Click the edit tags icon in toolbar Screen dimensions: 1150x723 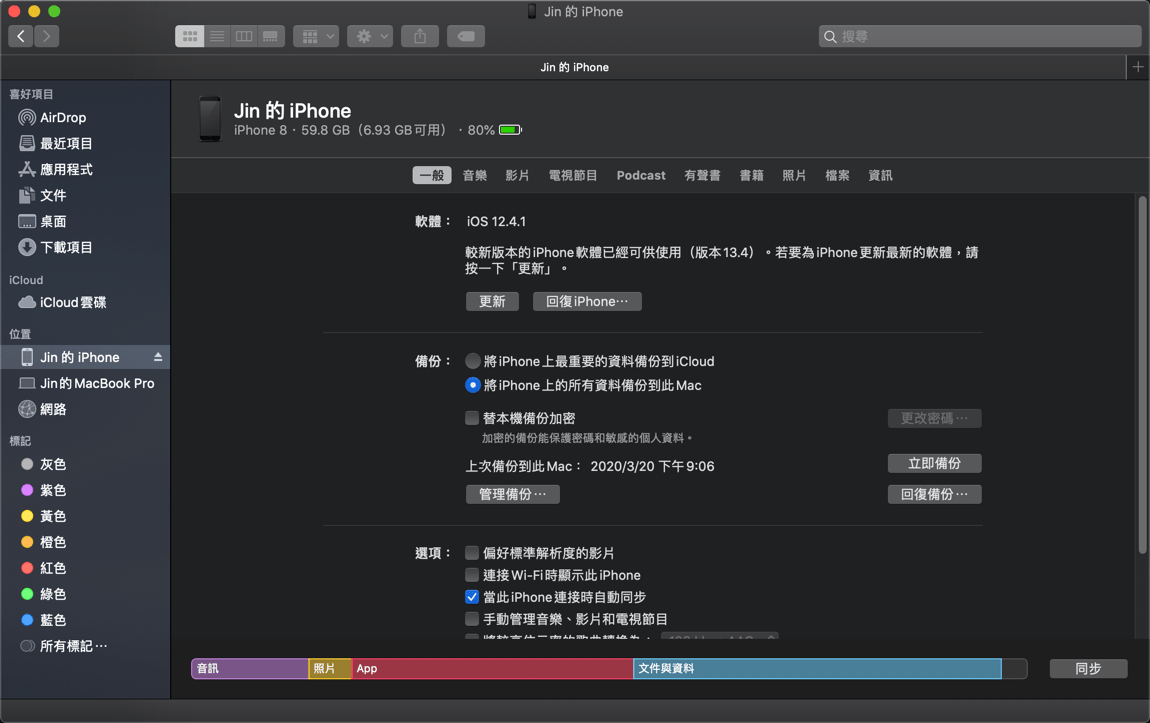coord(466,36)
